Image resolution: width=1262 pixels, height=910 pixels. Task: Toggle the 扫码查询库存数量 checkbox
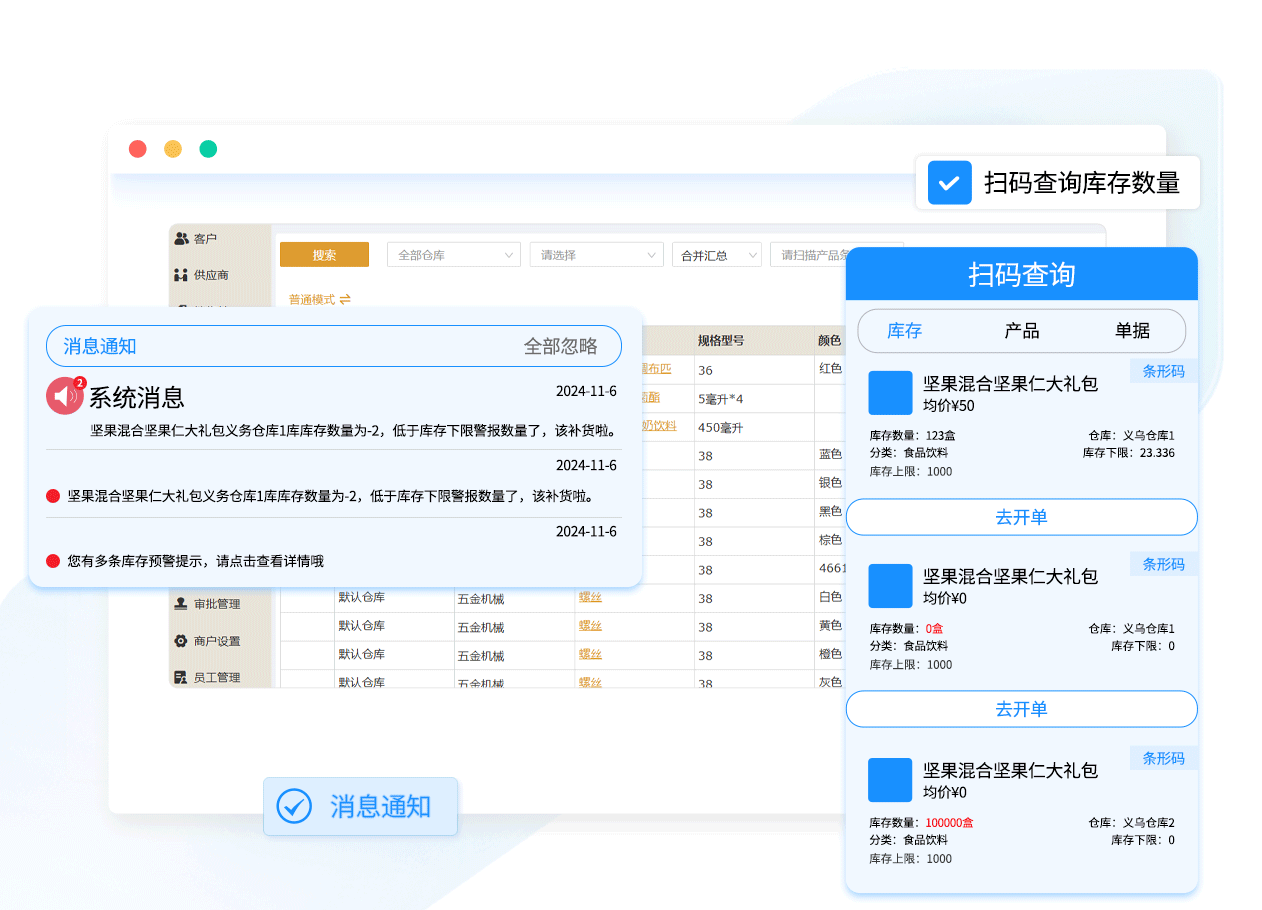(x=949, y=183)
